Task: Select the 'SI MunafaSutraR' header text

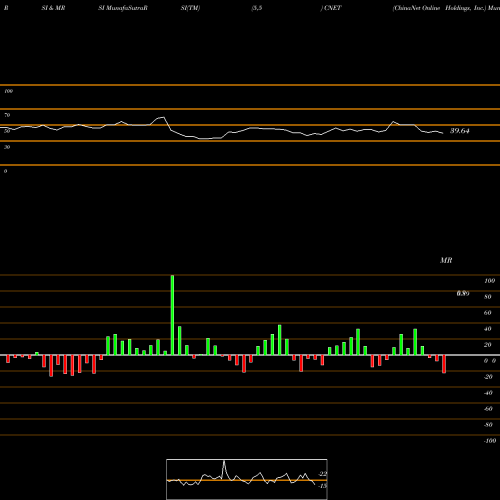Action: [123, 8]
